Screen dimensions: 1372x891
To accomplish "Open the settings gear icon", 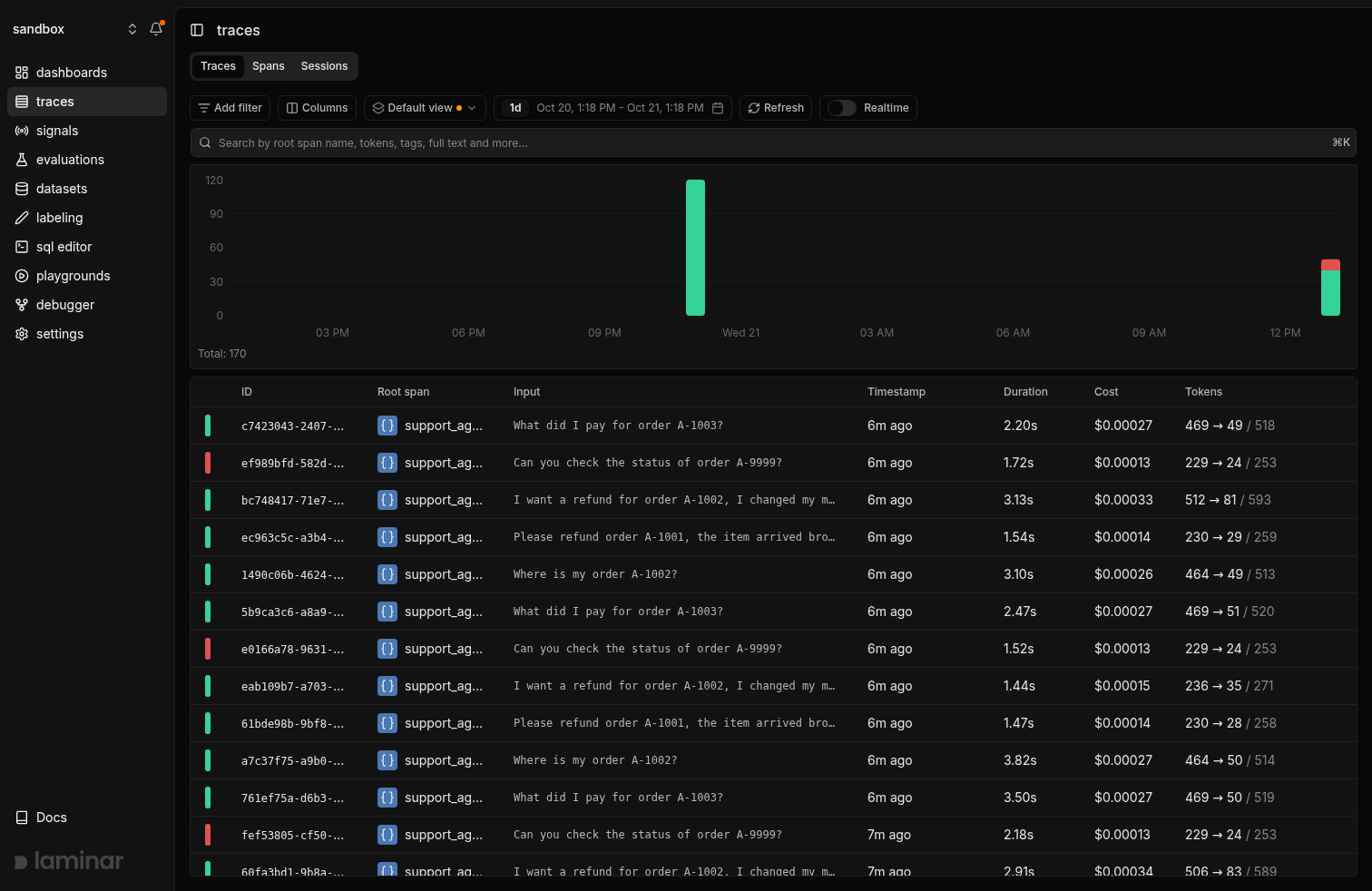I will click(22, 334).
